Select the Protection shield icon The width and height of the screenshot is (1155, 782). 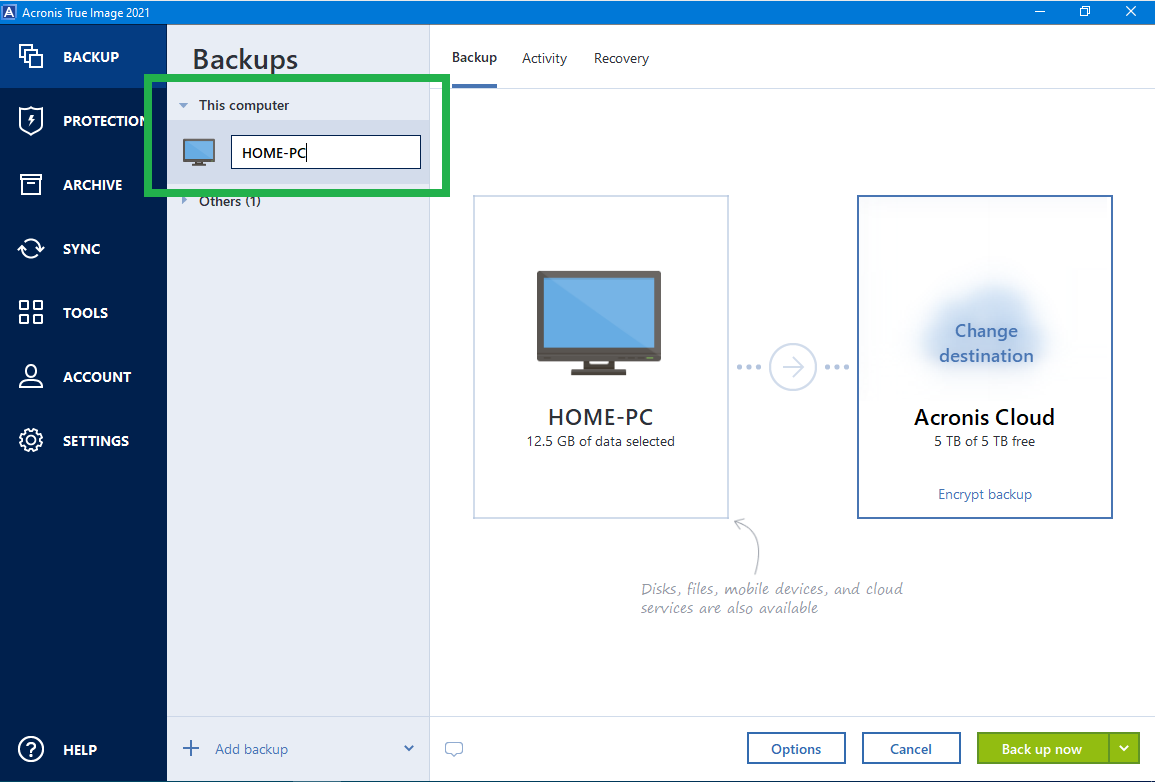(30, 120)
